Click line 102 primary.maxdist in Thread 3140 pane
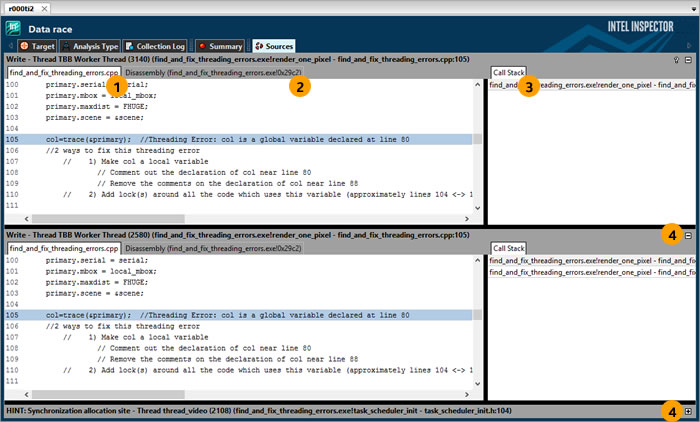 click(x=96, y=107)
